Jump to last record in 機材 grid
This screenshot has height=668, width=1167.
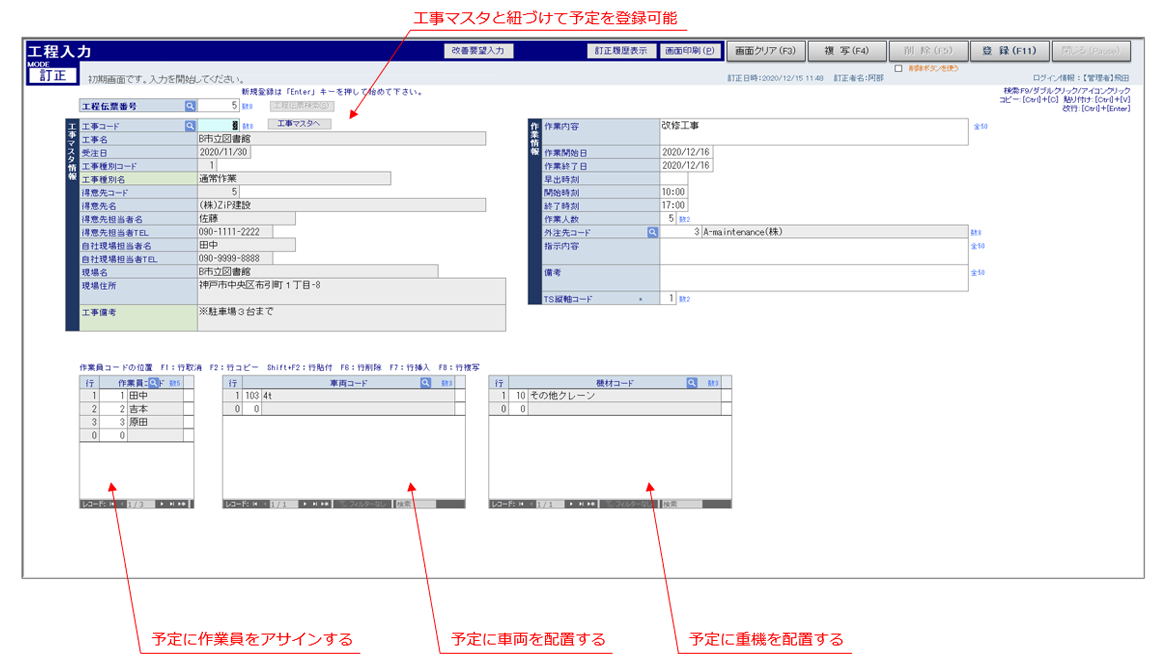click(582, 504)
